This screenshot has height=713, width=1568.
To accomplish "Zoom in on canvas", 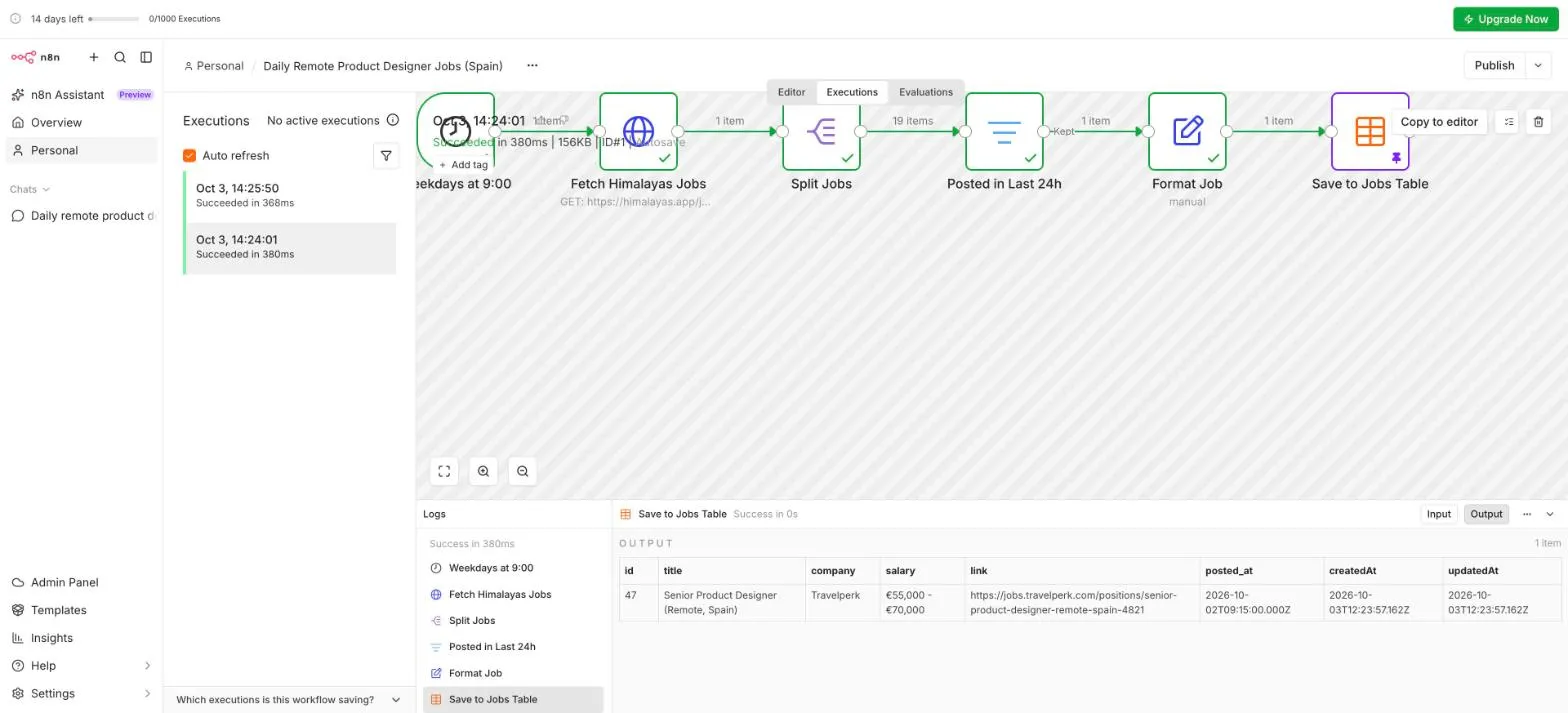I will tap(483, 471).
